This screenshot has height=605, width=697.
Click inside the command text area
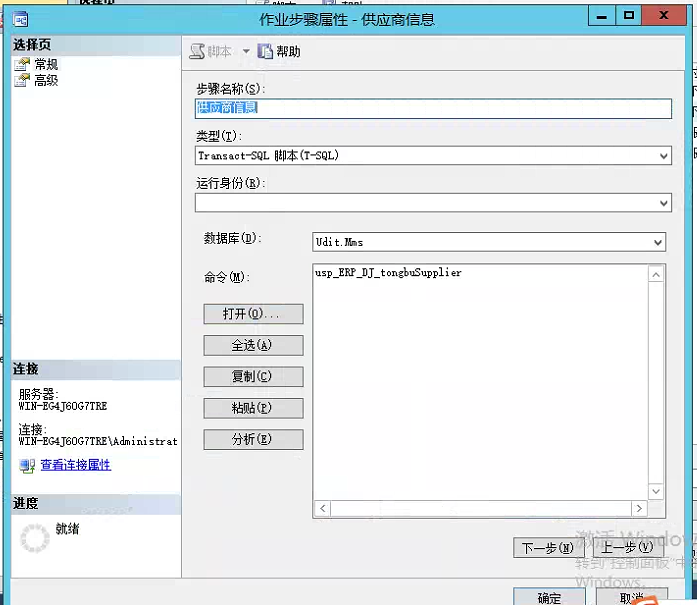(x=480, y=380)
